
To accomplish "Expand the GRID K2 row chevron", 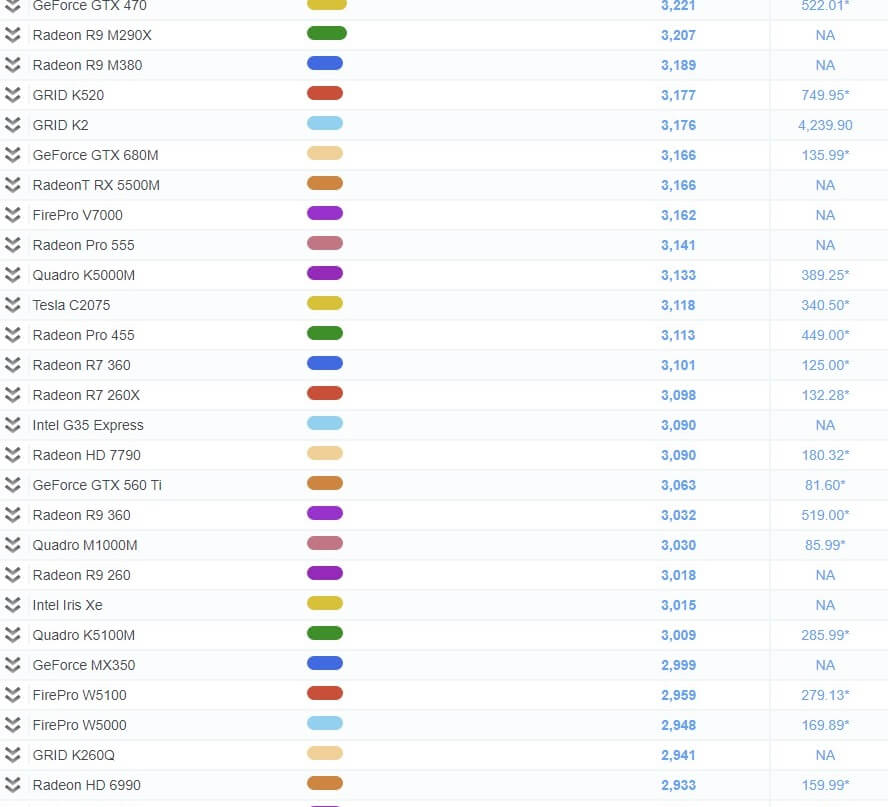I will pos(12,125).
